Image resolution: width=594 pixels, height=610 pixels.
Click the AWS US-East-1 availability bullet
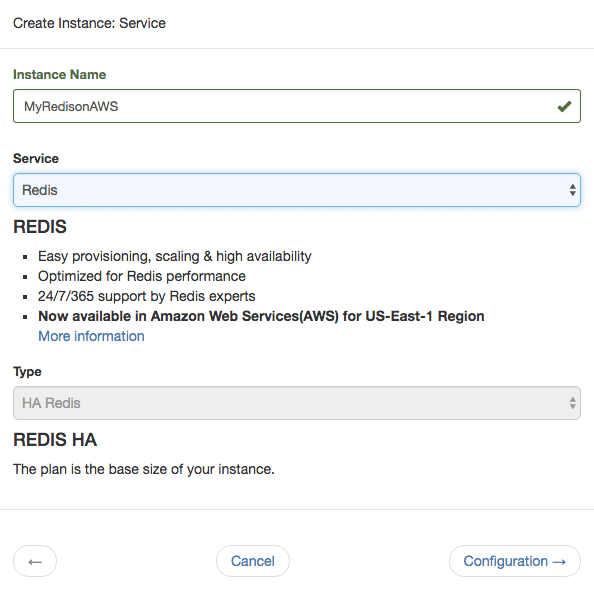pyautogui.click(x=261, y=316)
